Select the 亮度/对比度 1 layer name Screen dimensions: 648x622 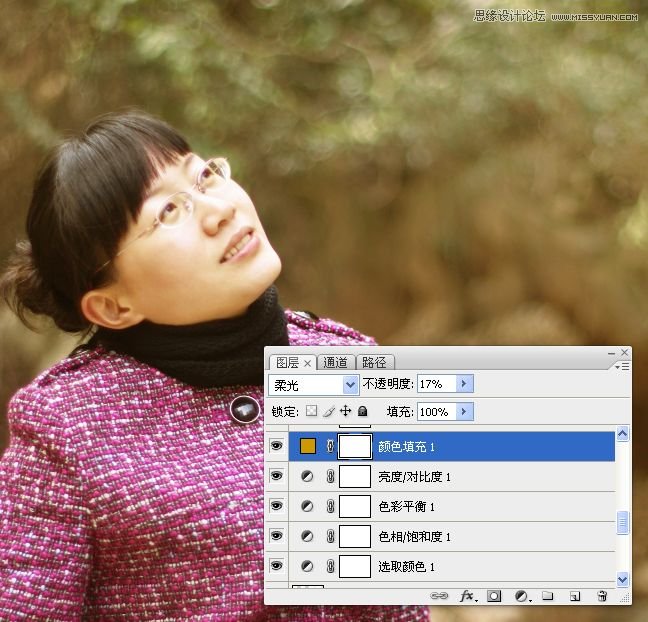415,477
